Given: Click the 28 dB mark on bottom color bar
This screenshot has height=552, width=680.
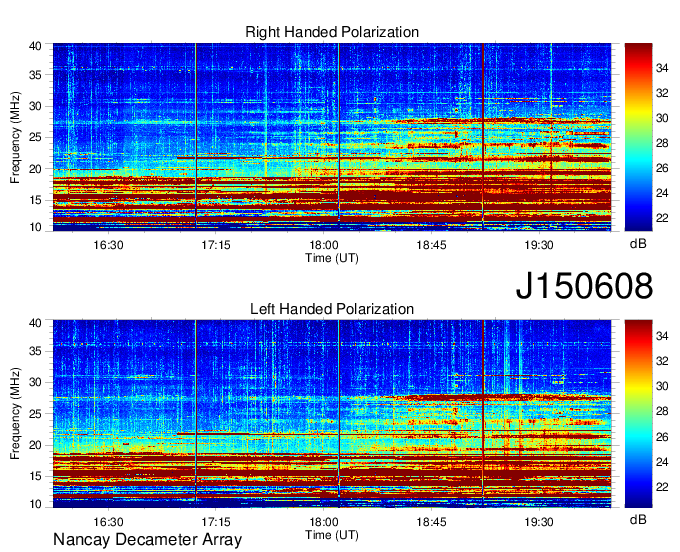Looking at the screenshot, I should (662, 412).
